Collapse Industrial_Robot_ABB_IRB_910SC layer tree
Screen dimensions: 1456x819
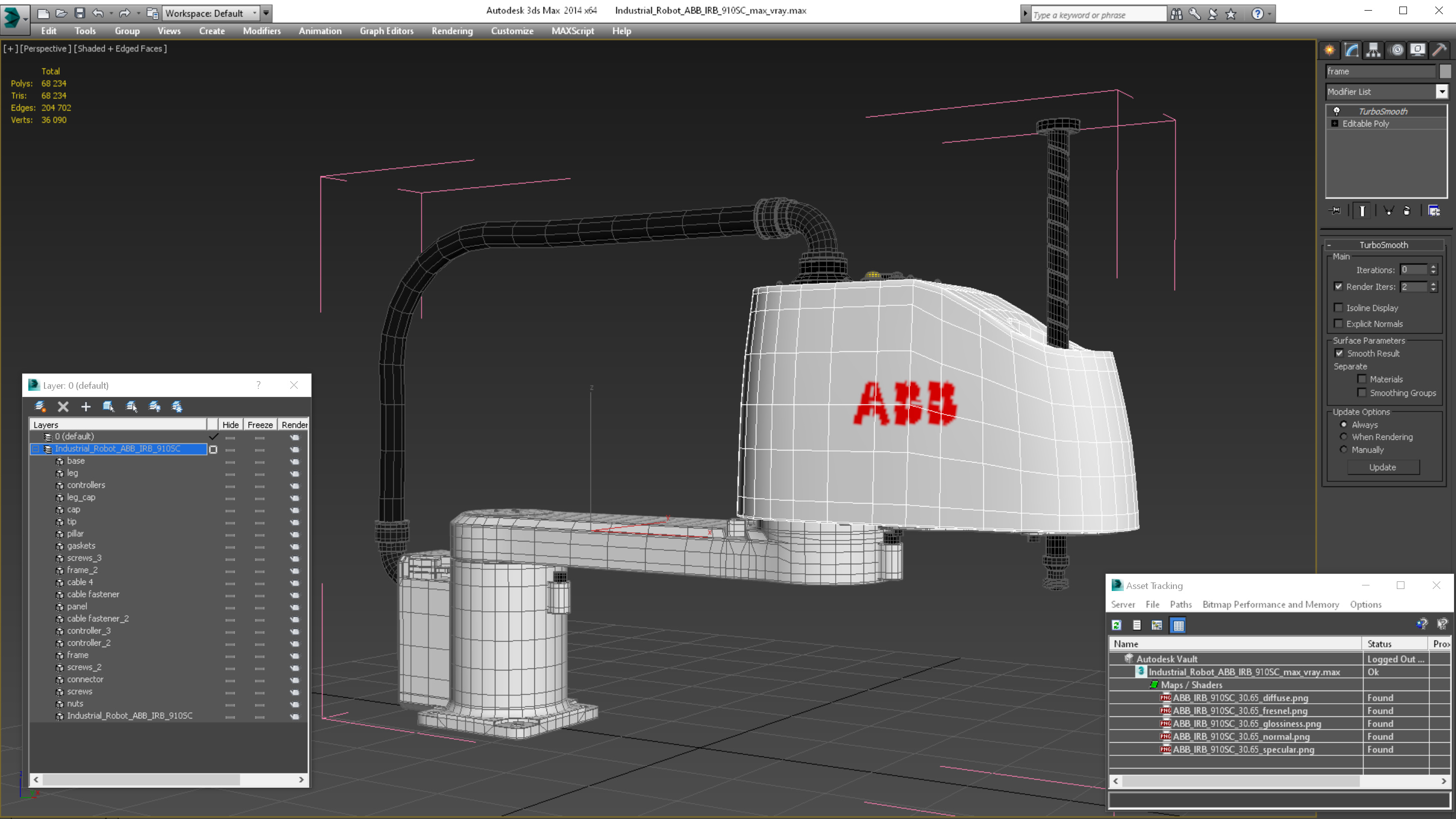click(35, 449)
